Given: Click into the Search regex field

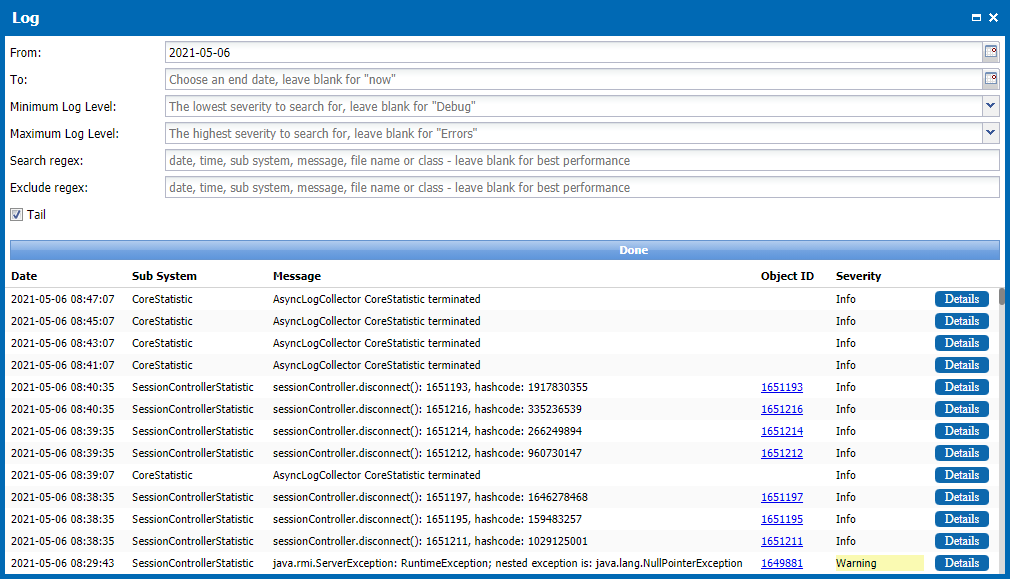Looking at the screenshot, I should [x=582, y=160].
